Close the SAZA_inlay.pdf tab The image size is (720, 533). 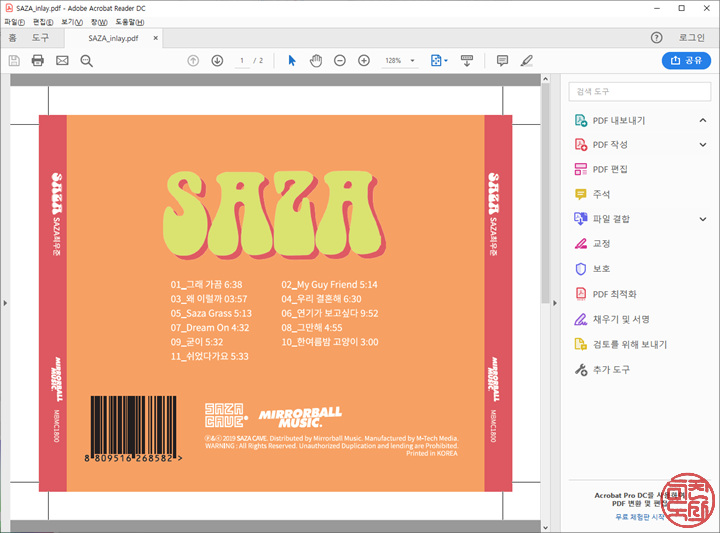point(156,38)
